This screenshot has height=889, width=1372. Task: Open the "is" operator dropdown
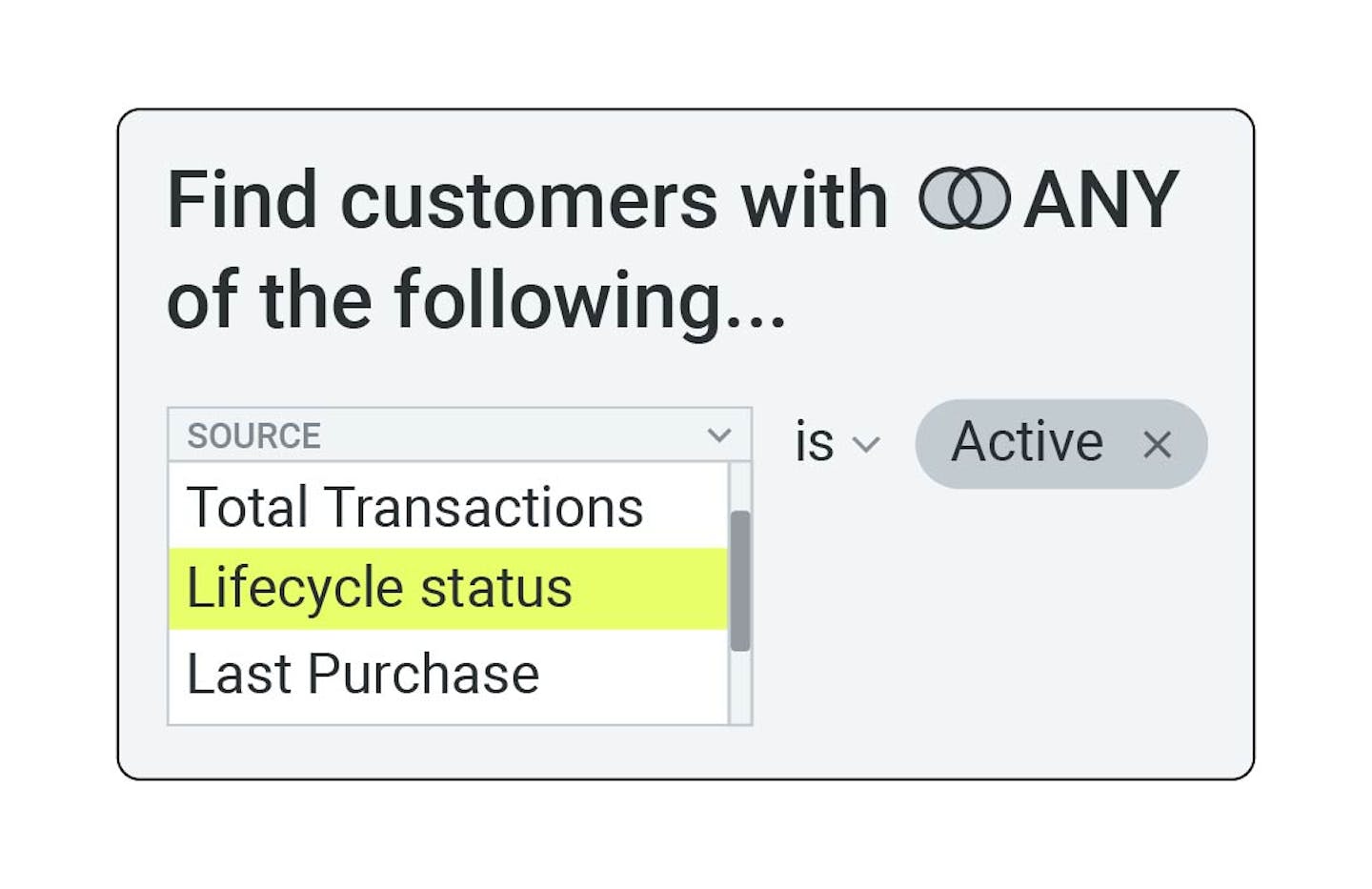tap(837, 443)
